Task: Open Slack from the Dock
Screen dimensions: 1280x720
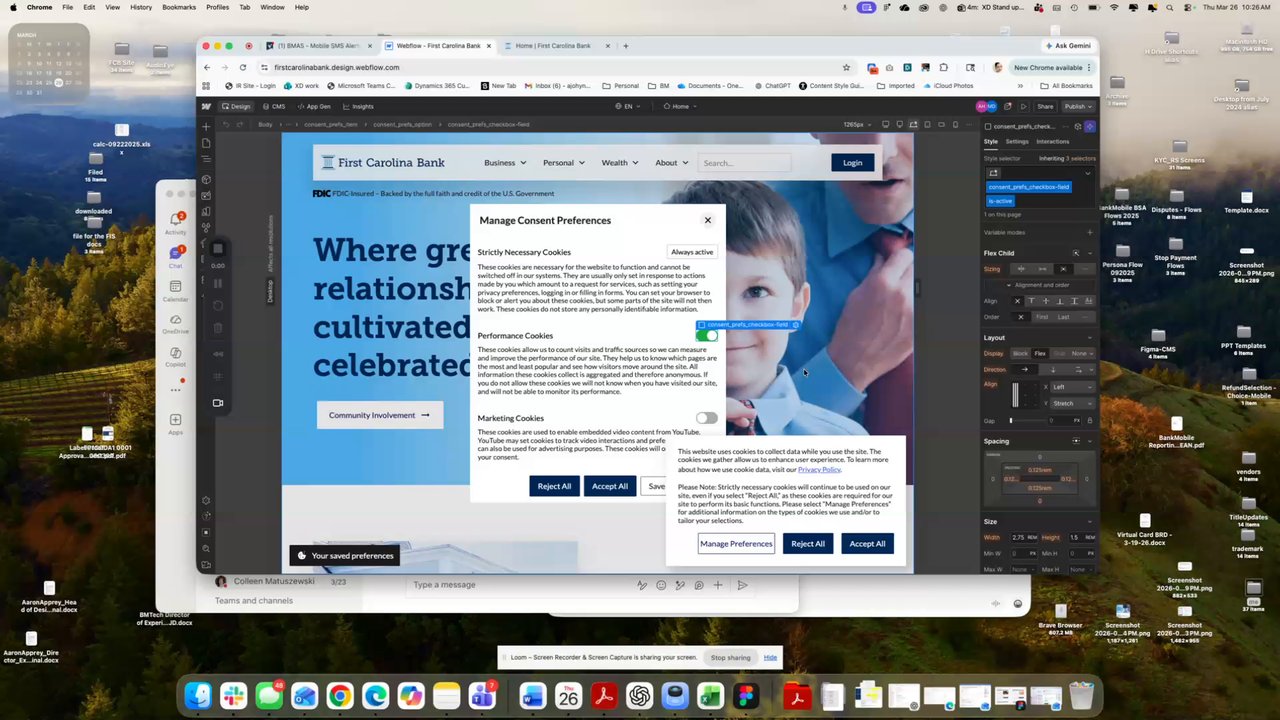Action: [234, 695]
